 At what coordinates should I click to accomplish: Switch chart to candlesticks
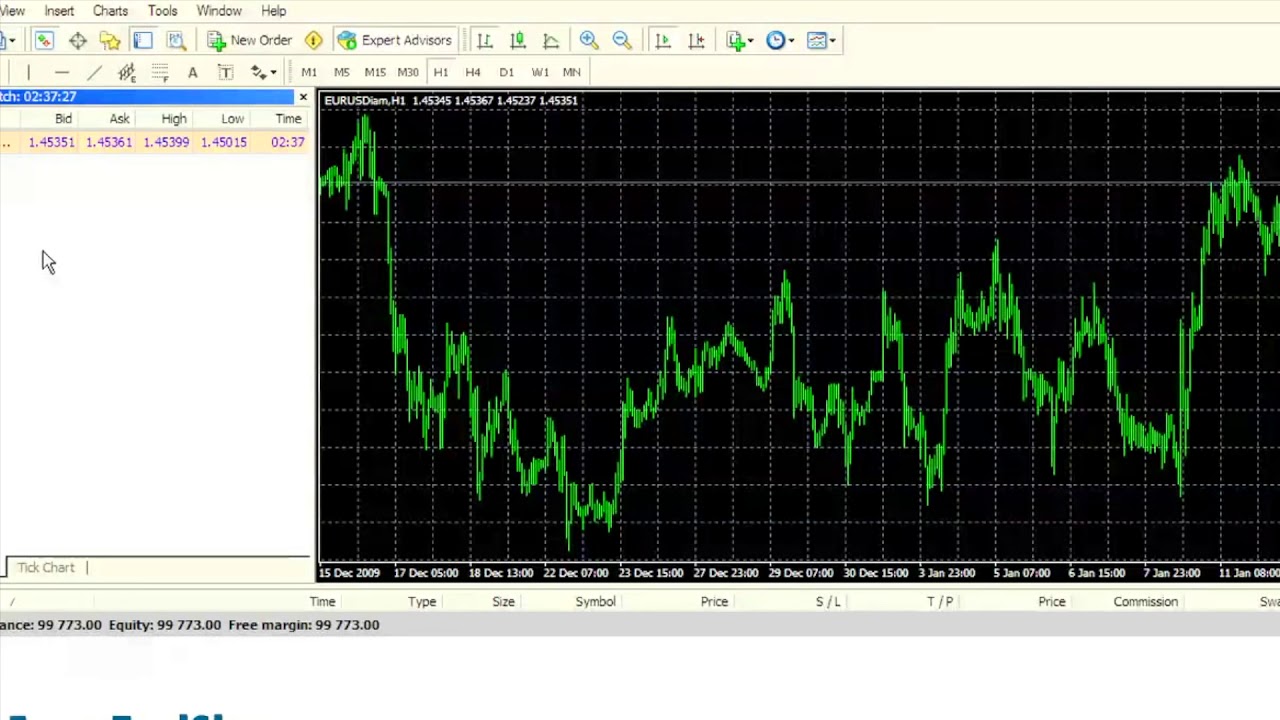[518, 40]
